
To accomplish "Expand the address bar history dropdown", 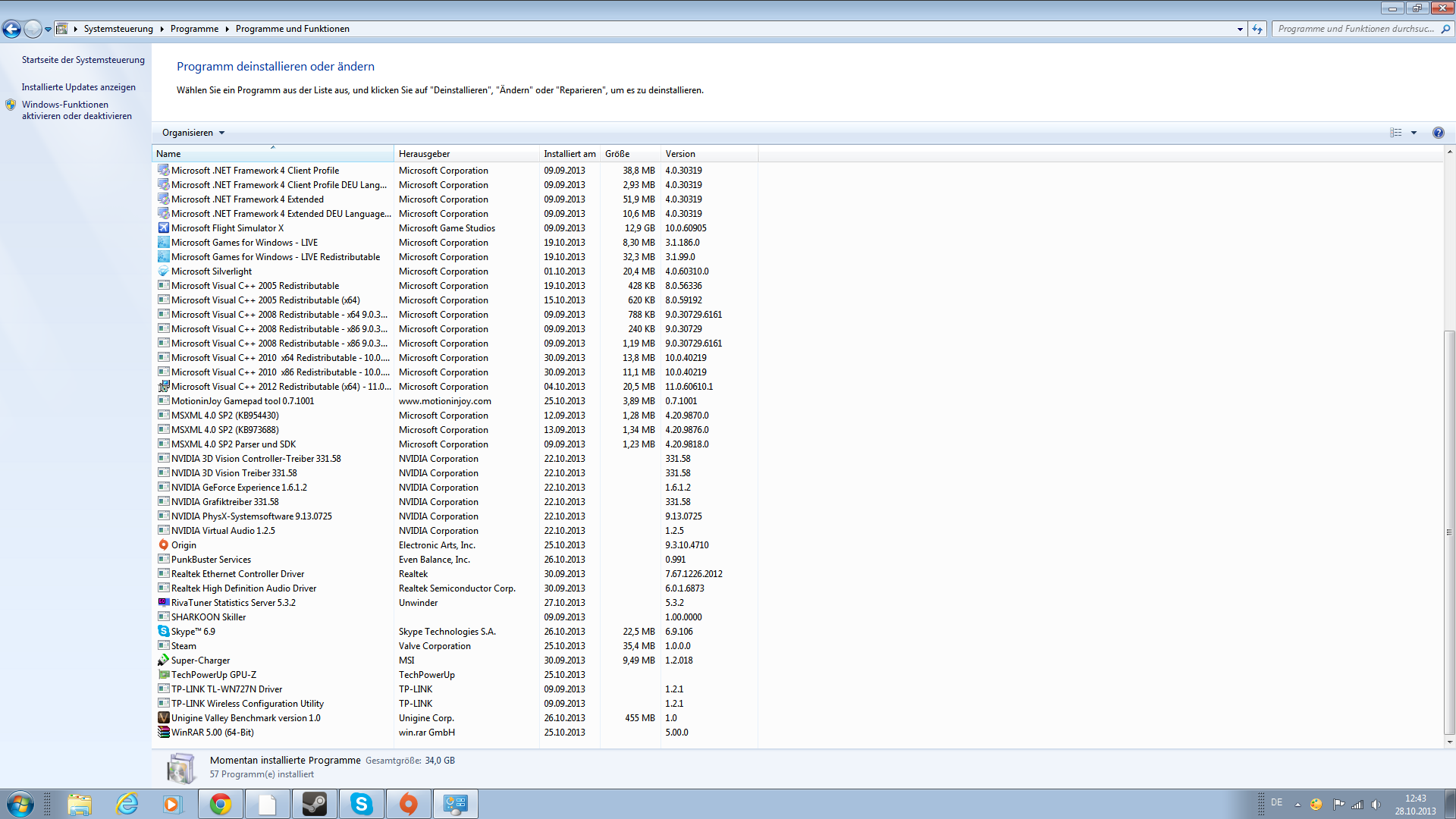I will [x=1240, y=29].
